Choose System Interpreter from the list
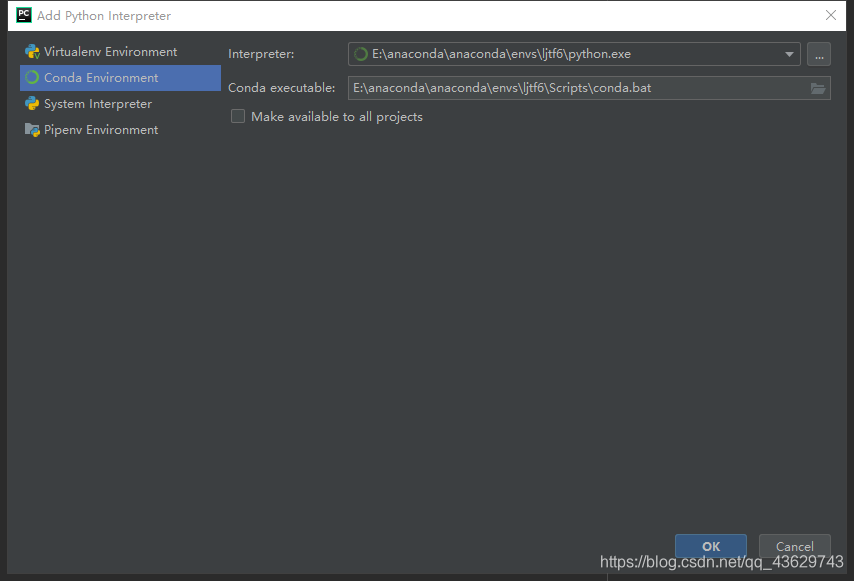 [120, 104]
